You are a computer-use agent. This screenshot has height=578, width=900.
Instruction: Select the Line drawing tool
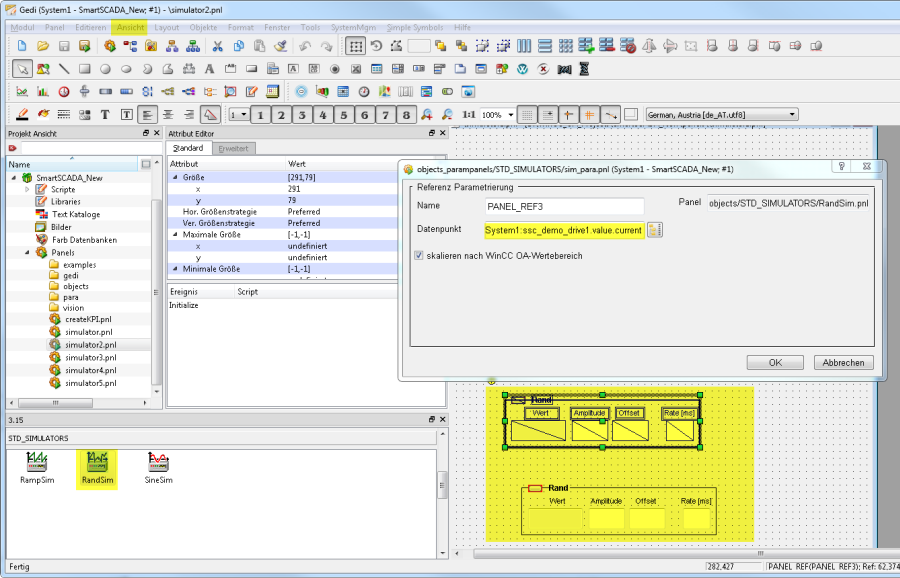pos(64,69)
